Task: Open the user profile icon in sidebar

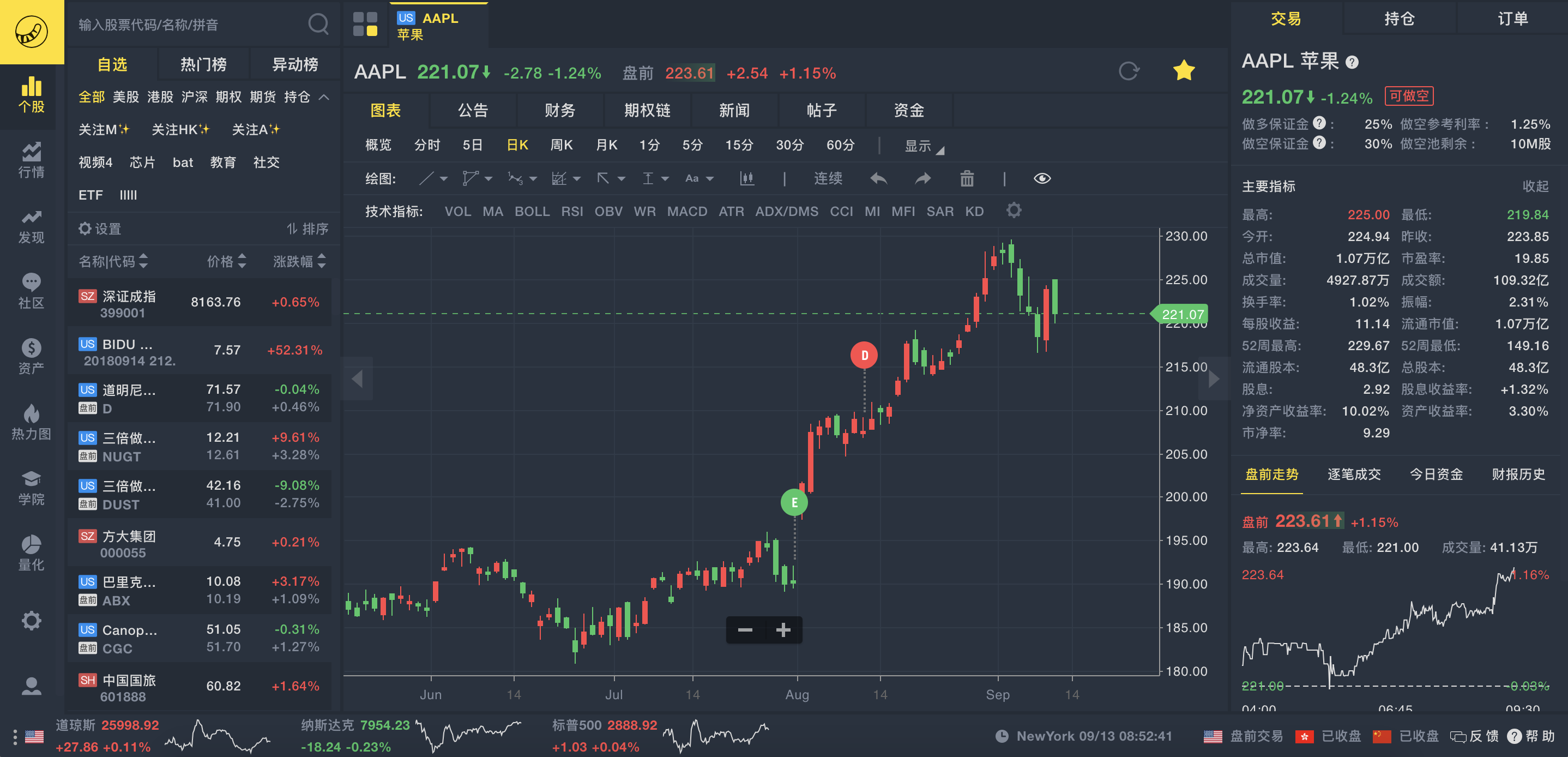Action: point(31,686)
